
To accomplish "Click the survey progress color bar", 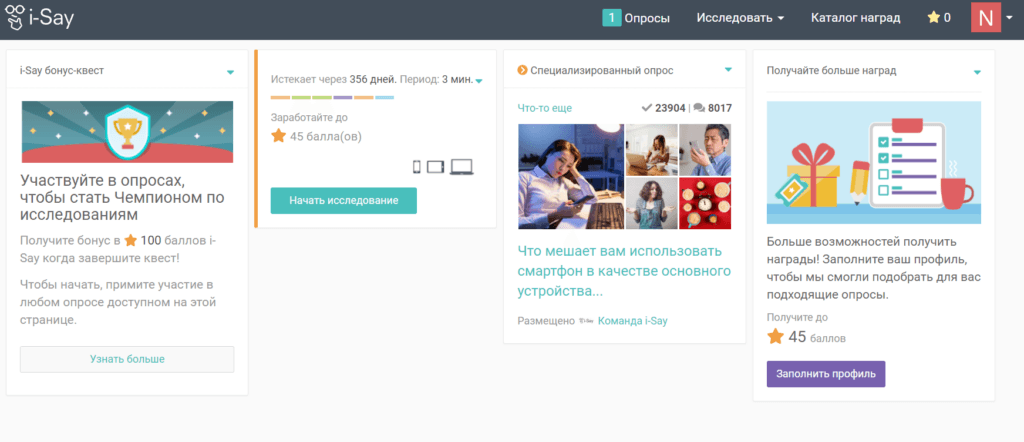I will click(332, 98).
